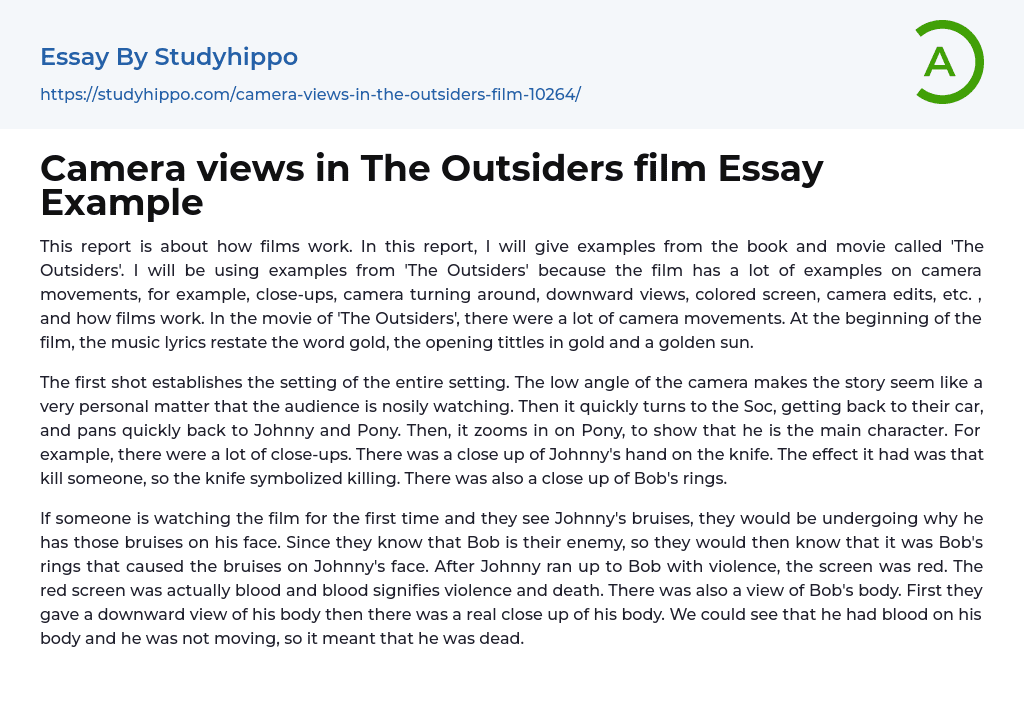The width and height of the screenshot is (1024, 707).
Task: Click the 'Camera views in The Outsiders' title
Action: pos(431,169)
